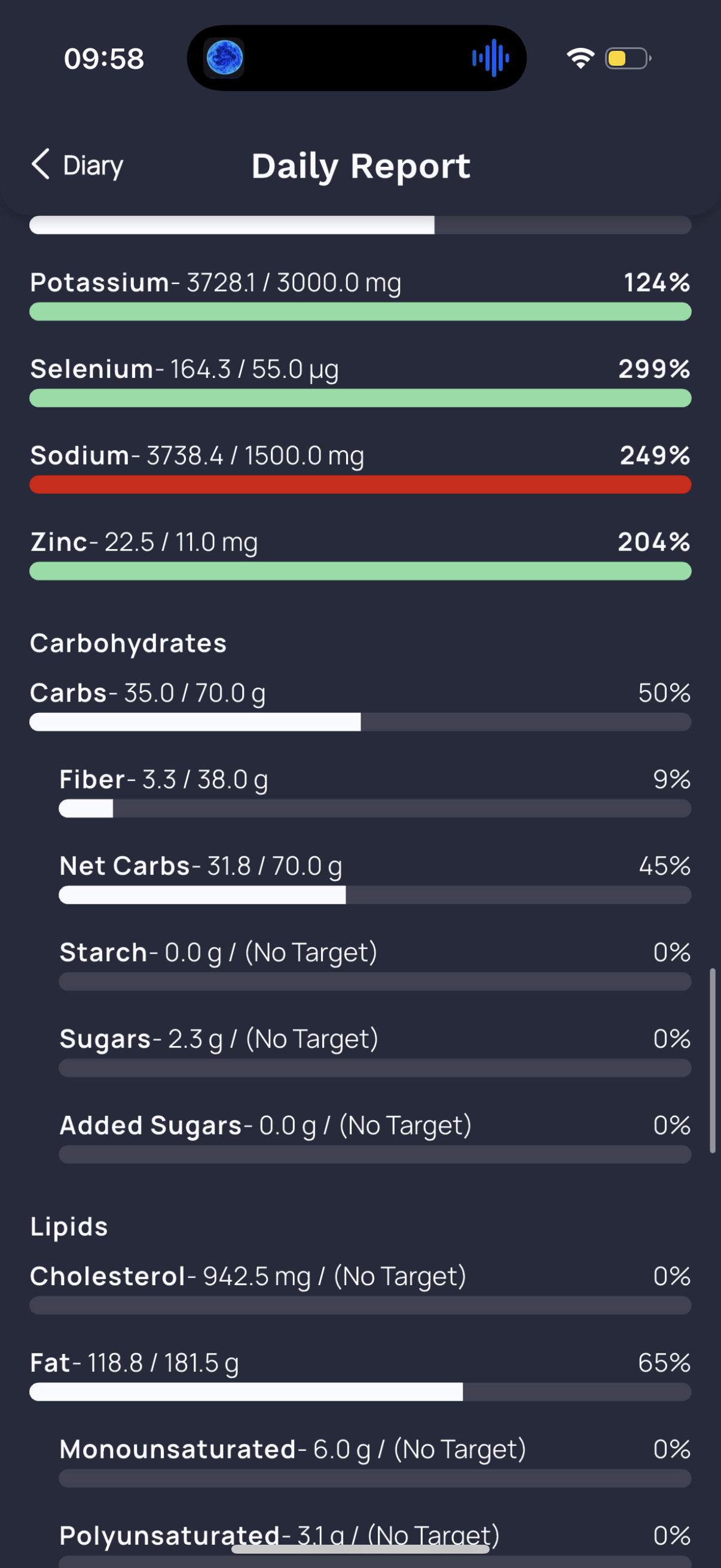Tap the blue voice waveform icon
The width and height of the screenshot is (721, 1568).
(x=490, y=59)
